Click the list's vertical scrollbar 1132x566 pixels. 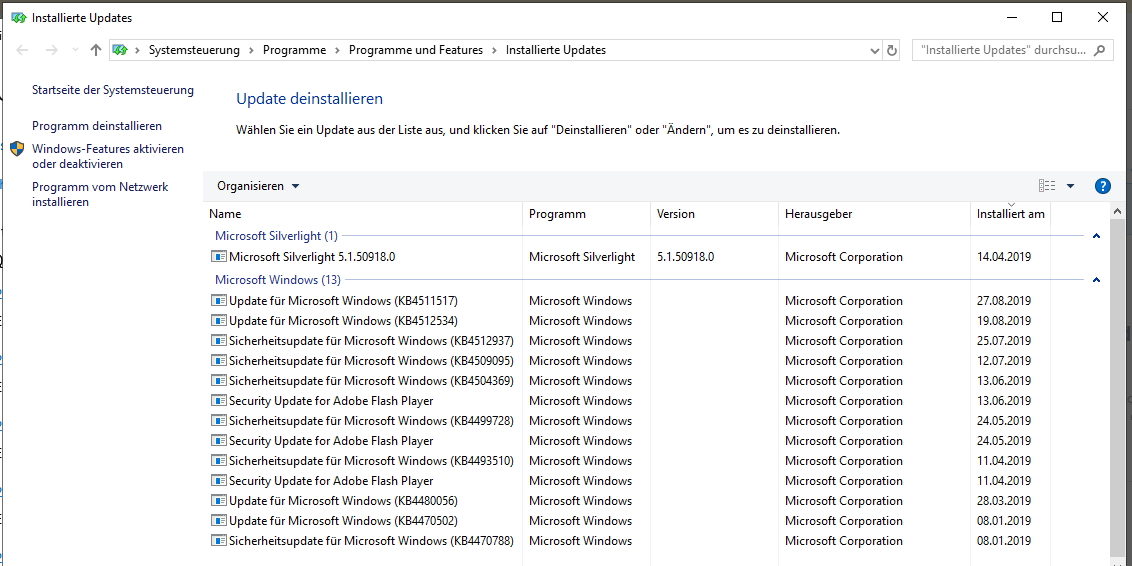click(1117, 390)
